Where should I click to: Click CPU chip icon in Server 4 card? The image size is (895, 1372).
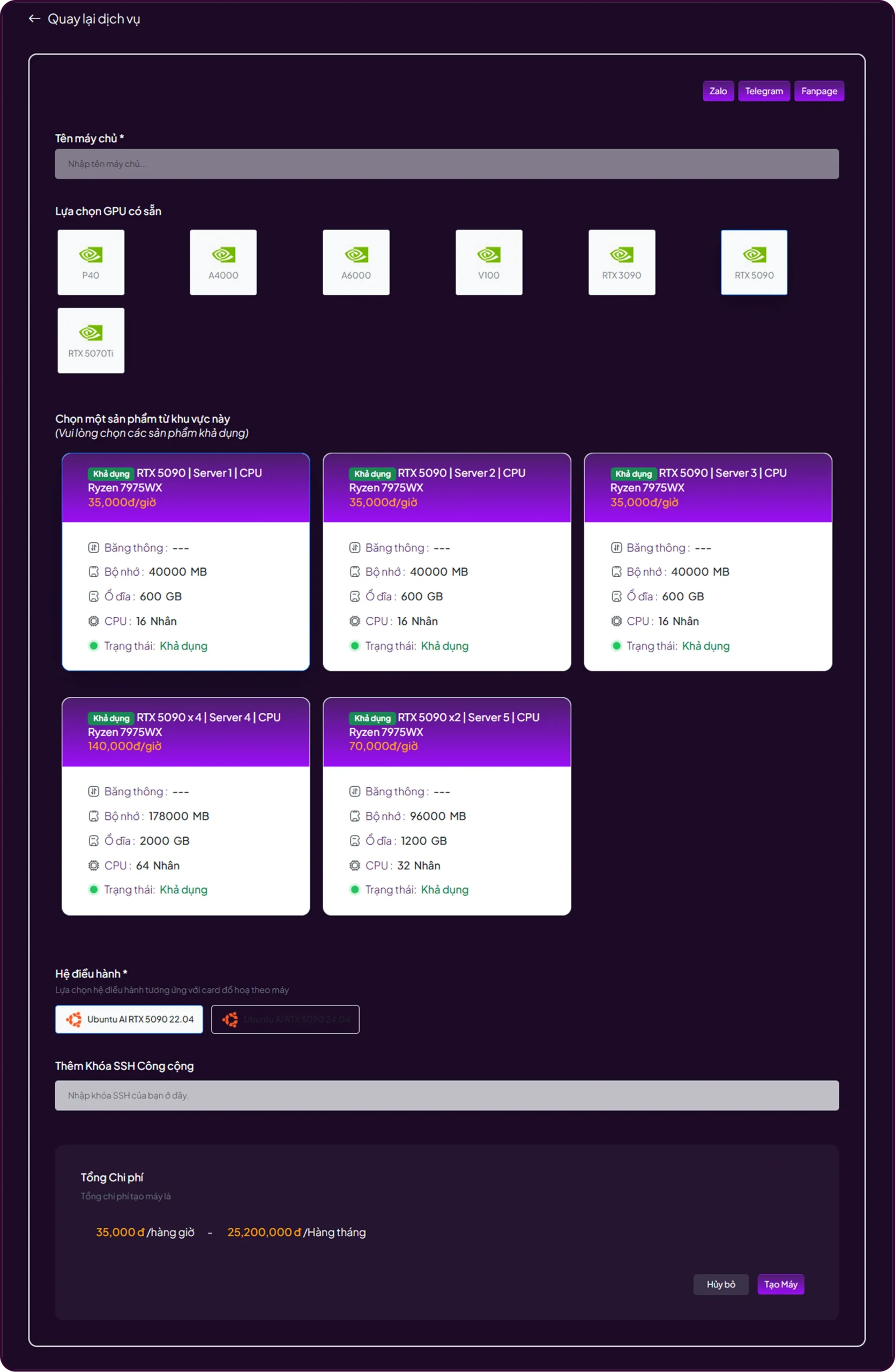coord(93,866)
